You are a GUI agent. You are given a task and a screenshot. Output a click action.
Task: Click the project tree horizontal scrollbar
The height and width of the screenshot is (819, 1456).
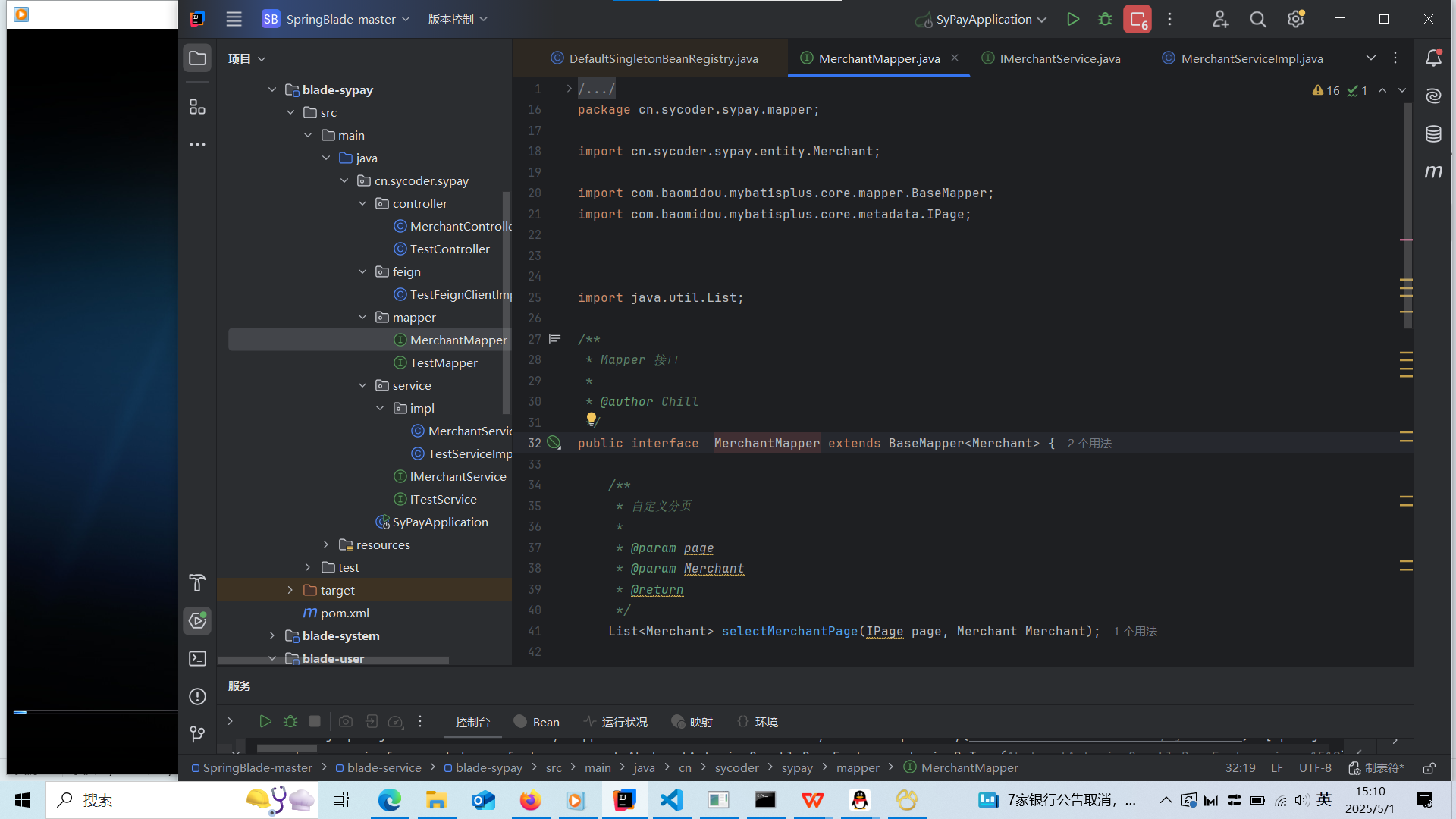coord(334,661)
